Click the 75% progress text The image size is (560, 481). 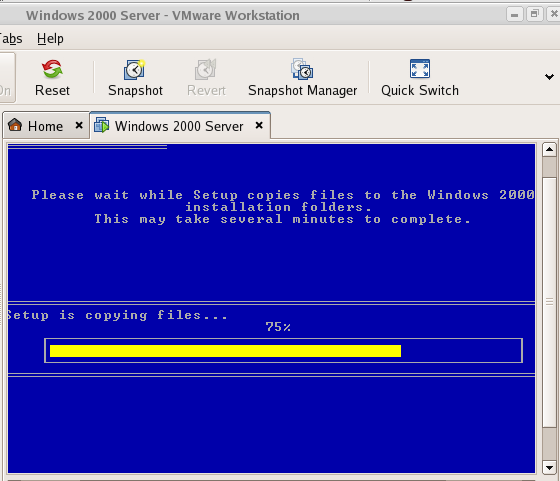point(278,327)
